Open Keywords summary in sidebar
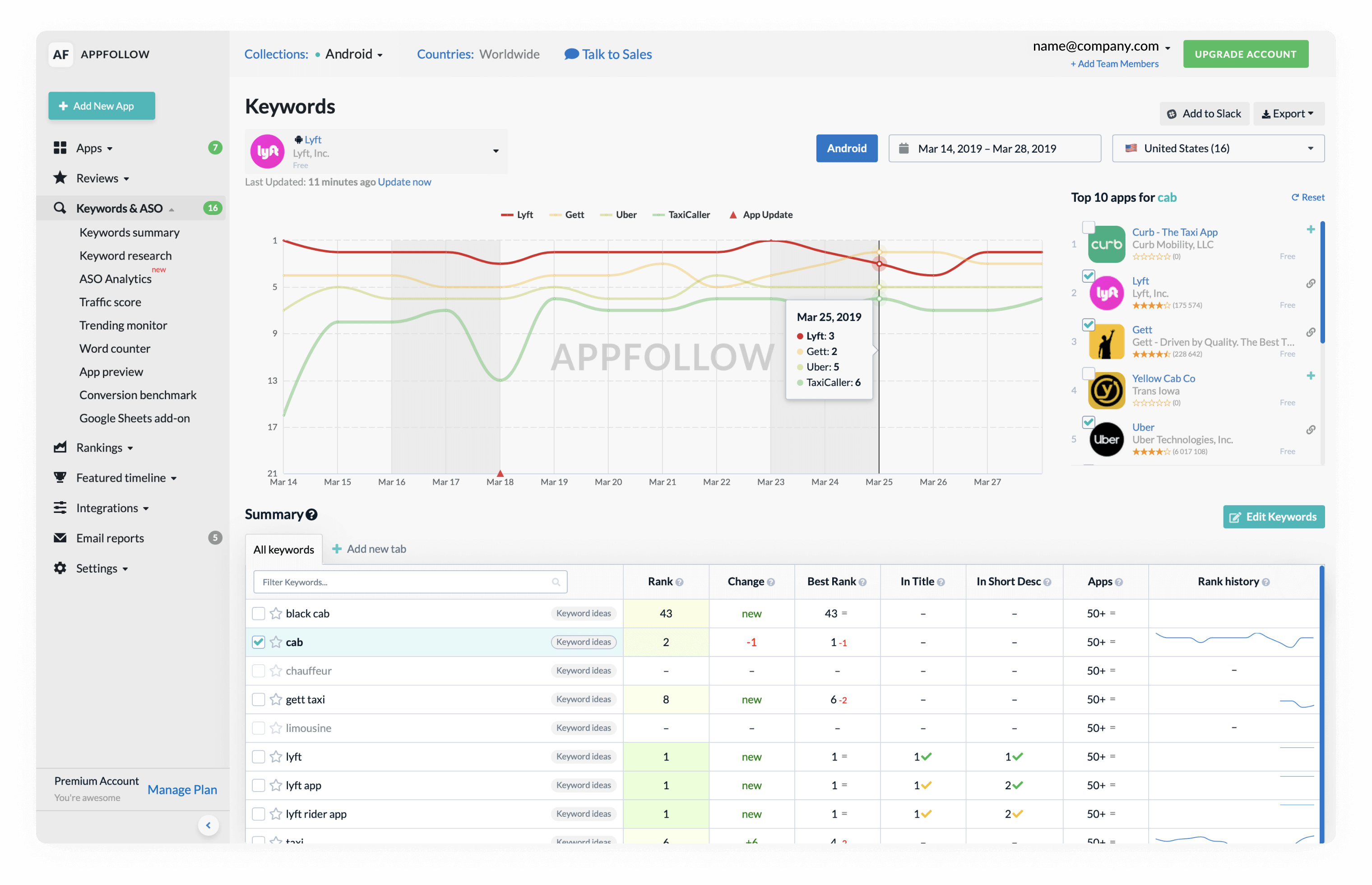 pyautogui.click(x=129, y=232)
